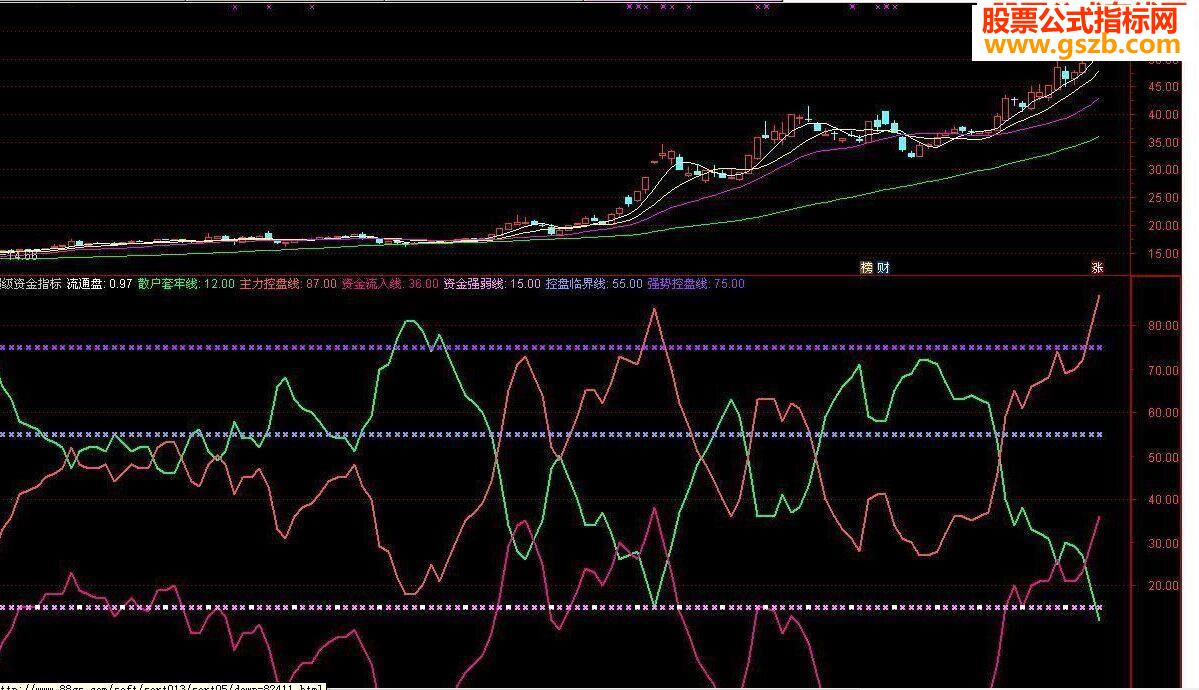Click the 涨 marker at chart's right edge
1199x690 pixels.
(x=1097, y=268)
